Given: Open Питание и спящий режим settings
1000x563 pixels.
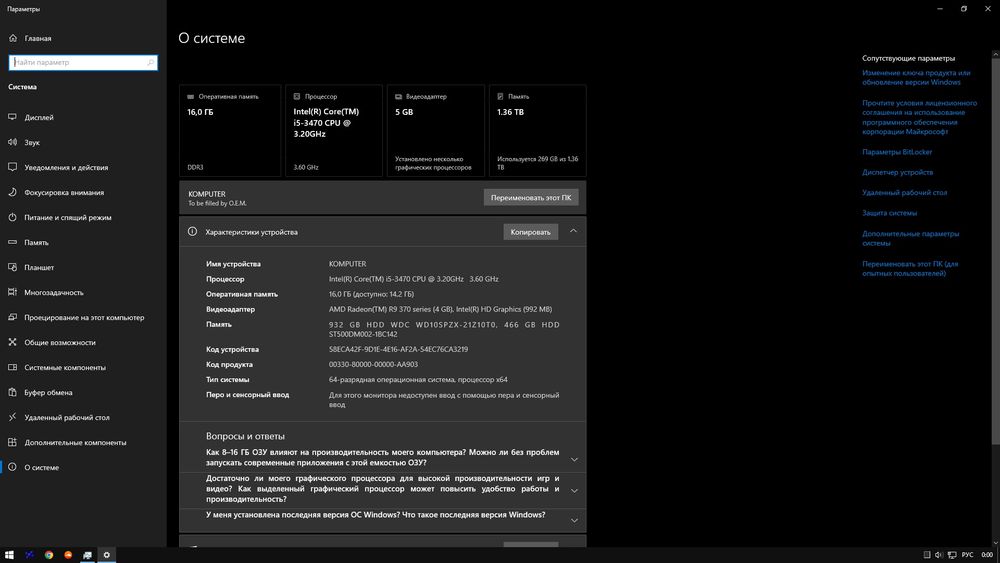Looking at the screenshot, I should point(68,217).
